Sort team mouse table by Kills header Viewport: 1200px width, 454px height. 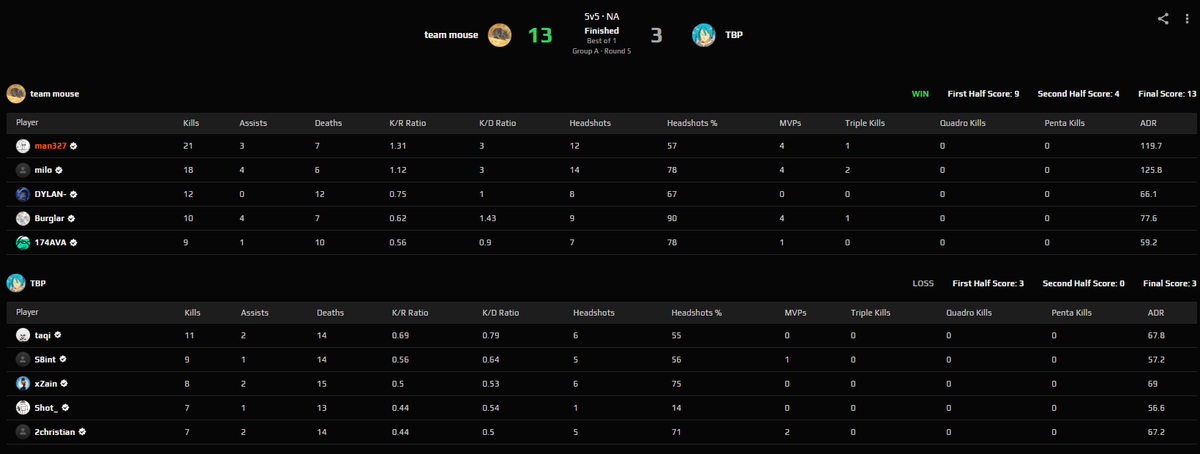coord(191,123)
